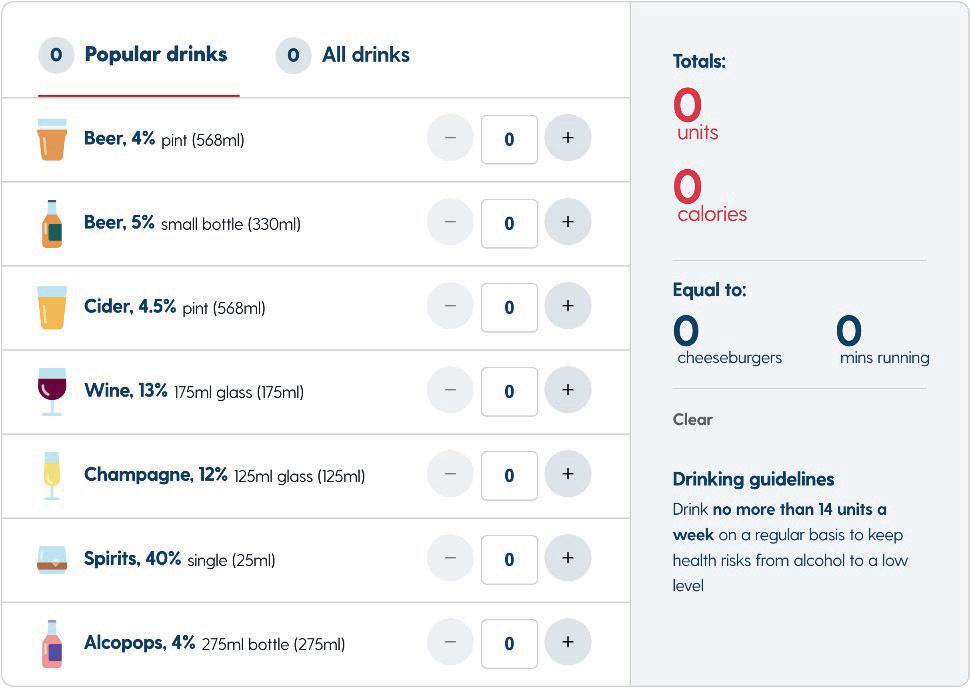Increase Alcopops 275ml bottle count
970x688 pixels.
coord(568,643)
